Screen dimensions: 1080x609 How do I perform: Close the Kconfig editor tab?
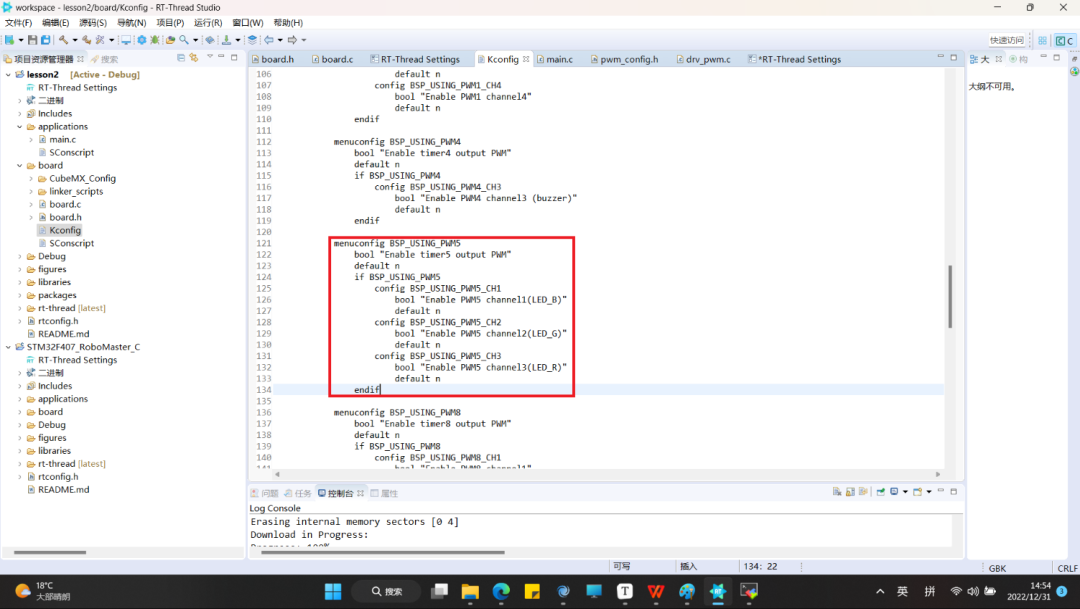[x=527, y=59]
